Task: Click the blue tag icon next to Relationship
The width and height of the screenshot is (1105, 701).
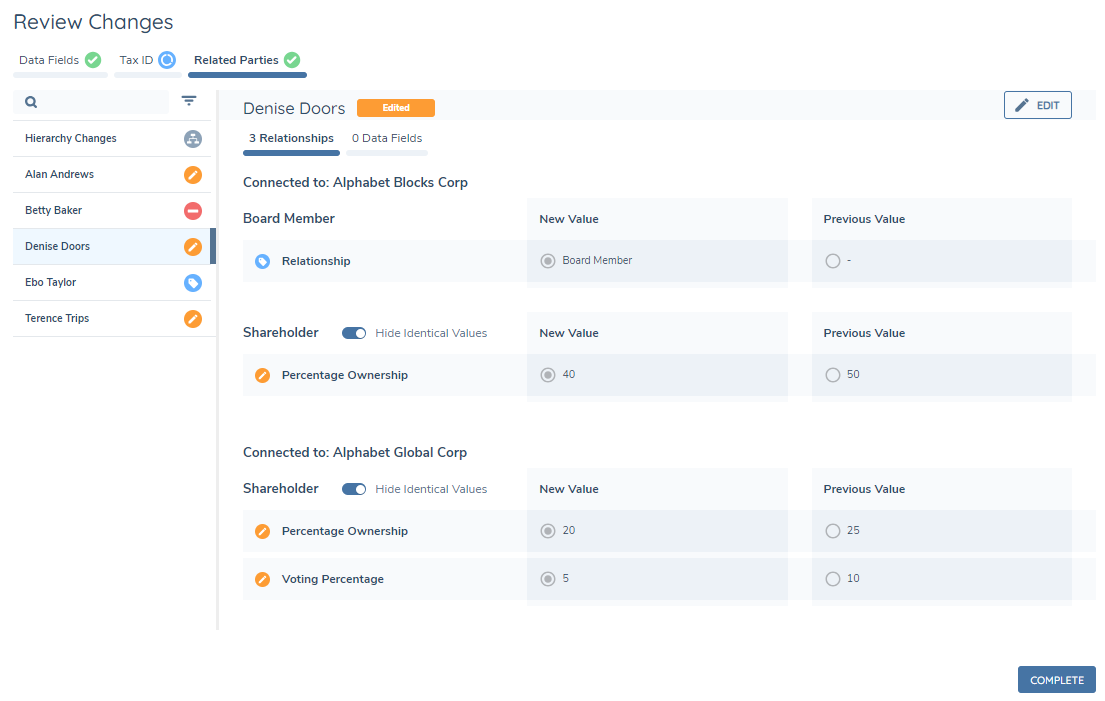Action: click(x=262, y=261)
